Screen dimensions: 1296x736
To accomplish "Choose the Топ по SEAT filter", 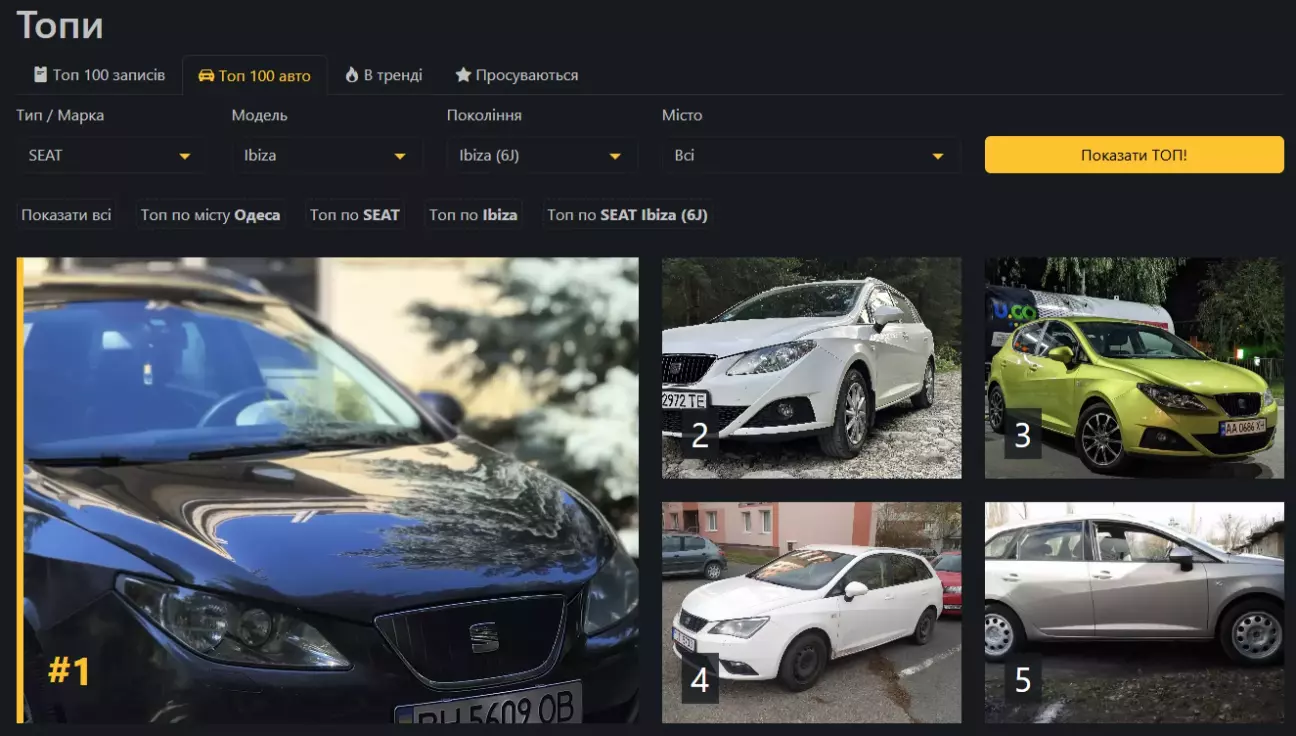I will coord(355,215).
